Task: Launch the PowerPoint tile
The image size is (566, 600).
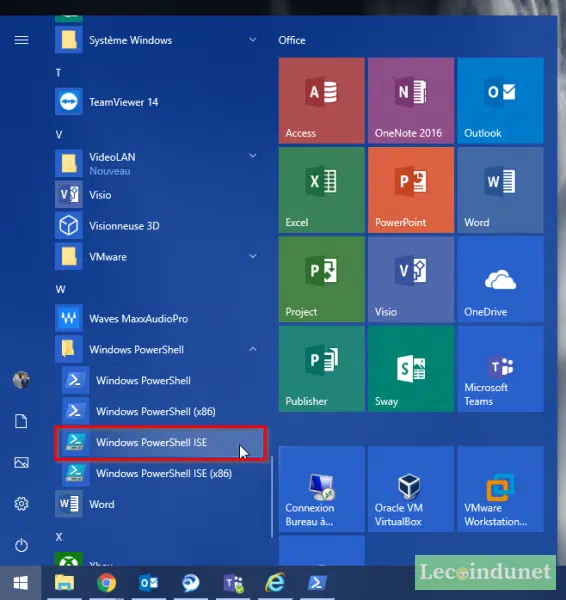Action: pyautogui.click(x=411, y=190)
